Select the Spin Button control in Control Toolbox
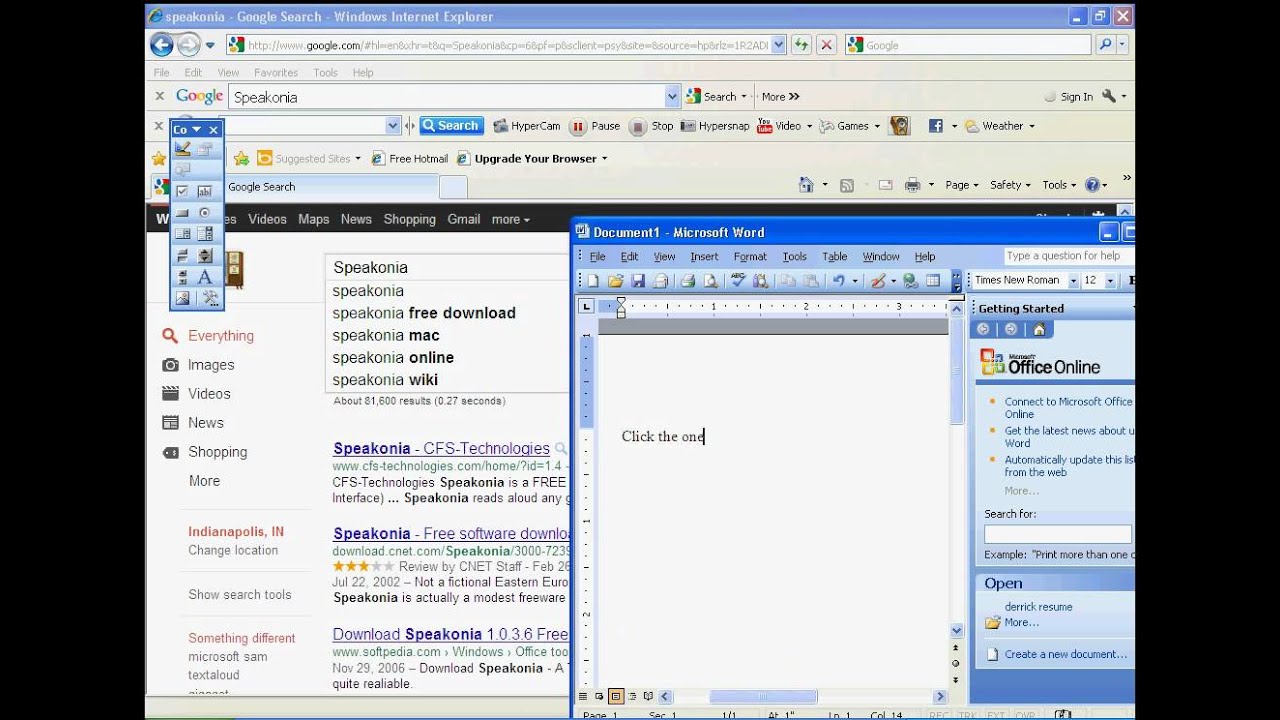The image size is (1280, 720). click(x=205, y=255)
